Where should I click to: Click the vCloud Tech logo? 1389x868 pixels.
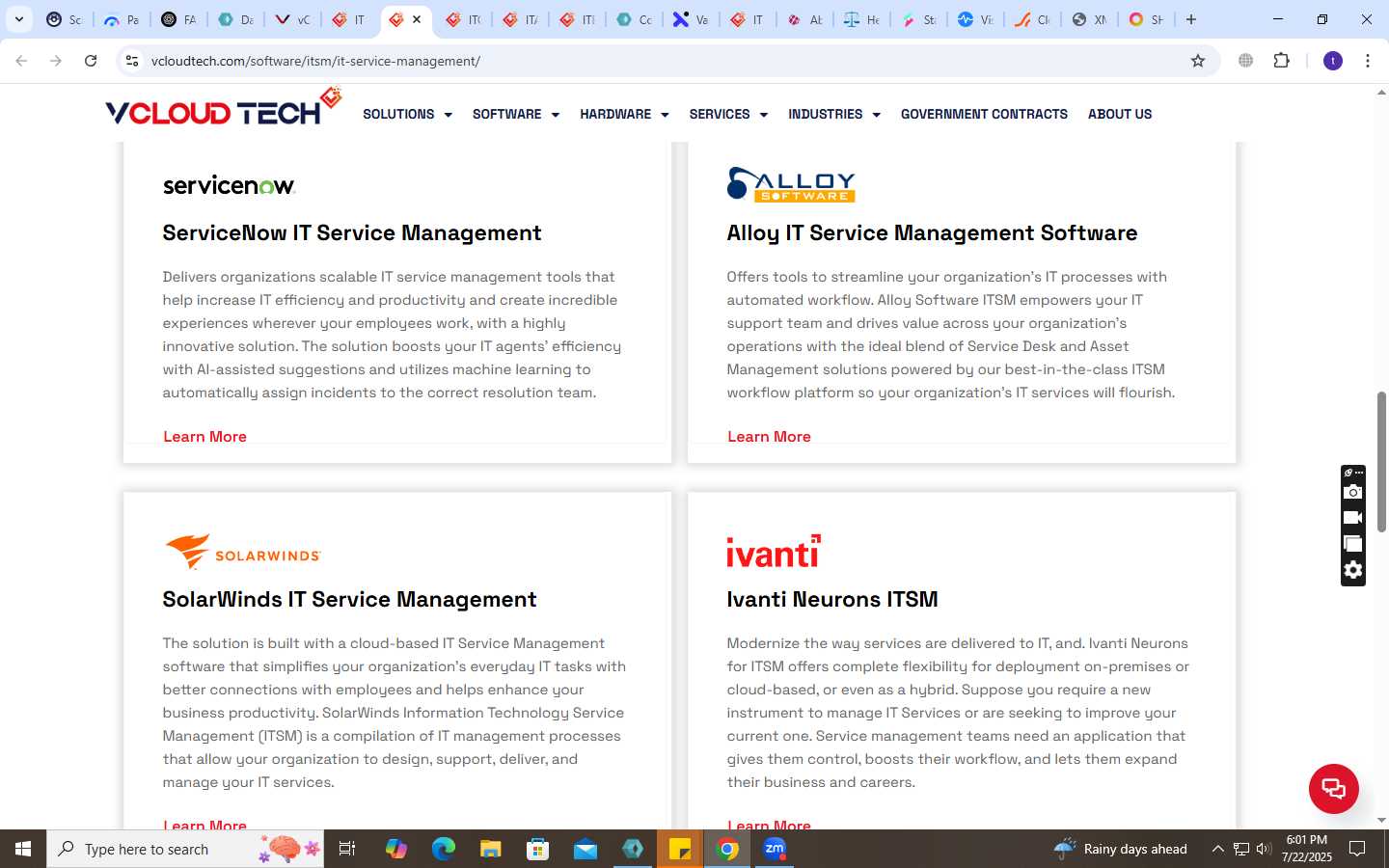(223, 108)
